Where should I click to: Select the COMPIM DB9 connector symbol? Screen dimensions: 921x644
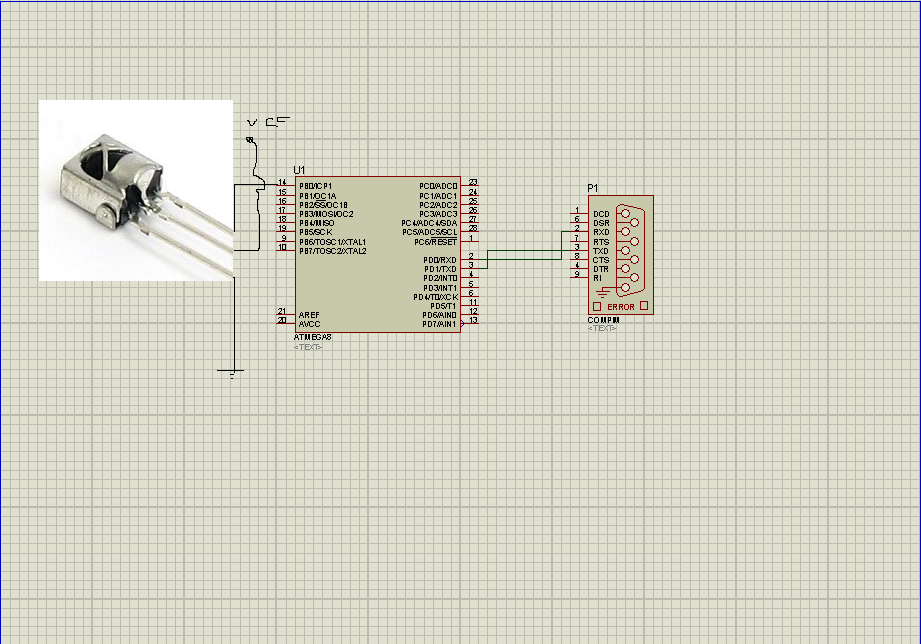630,250
